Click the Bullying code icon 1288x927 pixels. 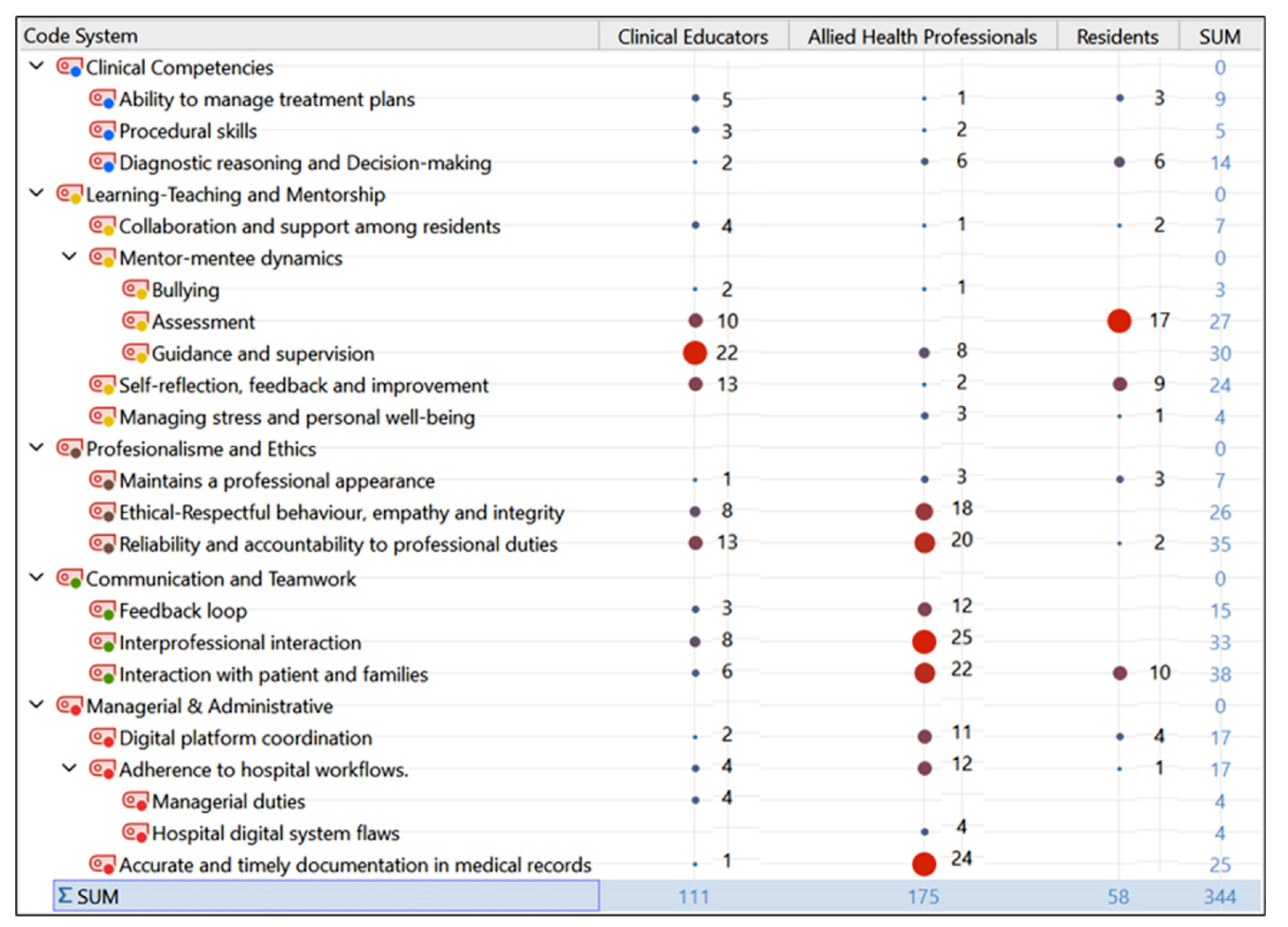click(x=134, y=289)
